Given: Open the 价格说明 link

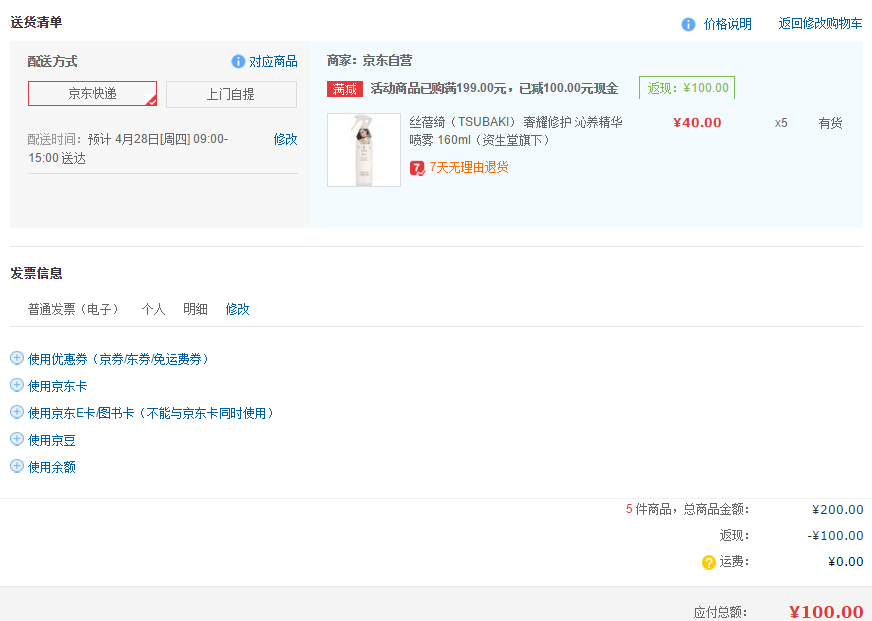Looking at the screenshot, I should (x=727, y=24).
